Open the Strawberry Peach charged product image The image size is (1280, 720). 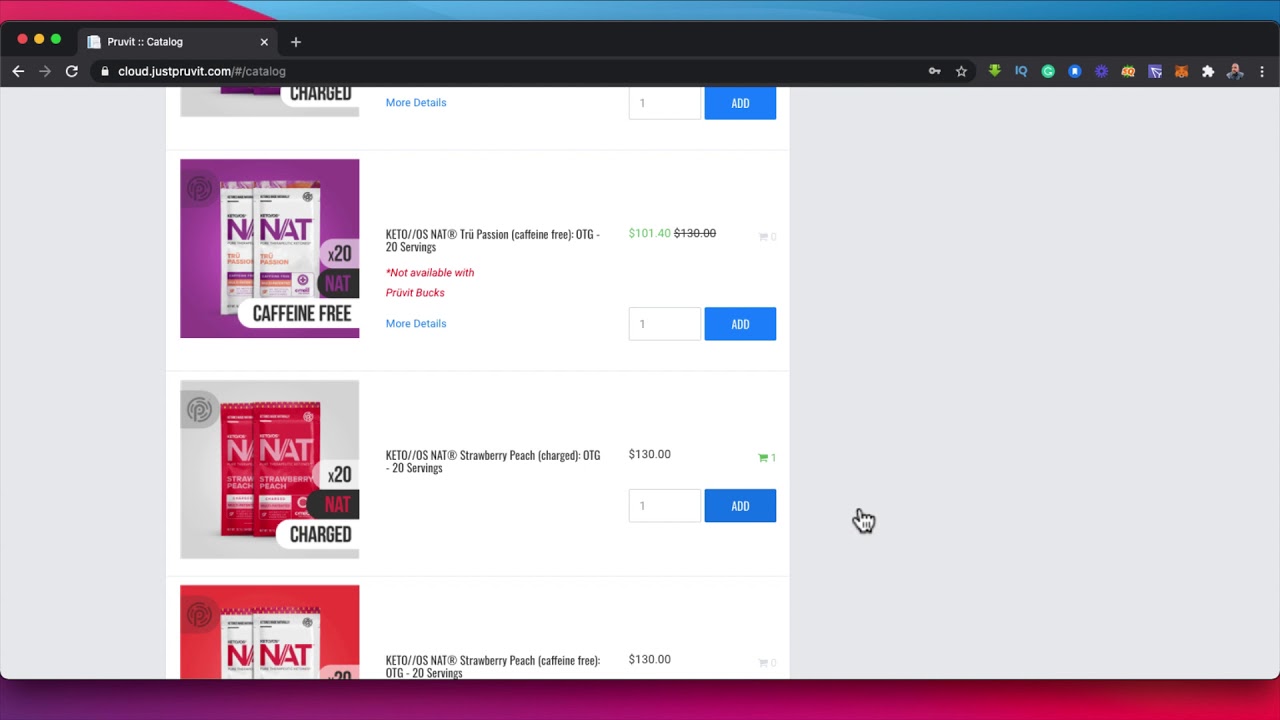tap(270, 469)
